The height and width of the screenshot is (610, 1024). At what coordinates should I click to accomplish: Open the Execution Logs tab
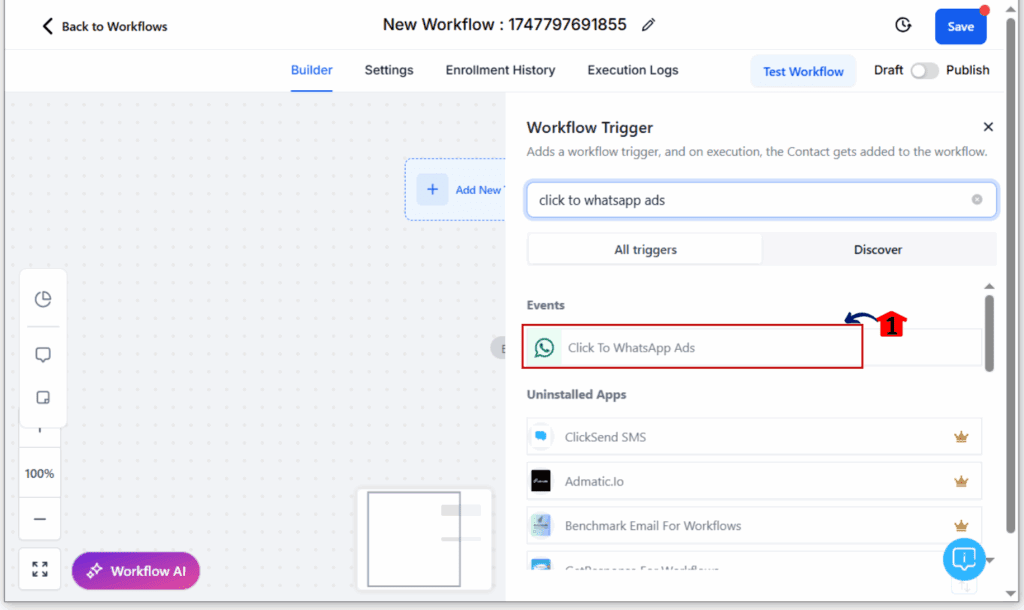632,70
